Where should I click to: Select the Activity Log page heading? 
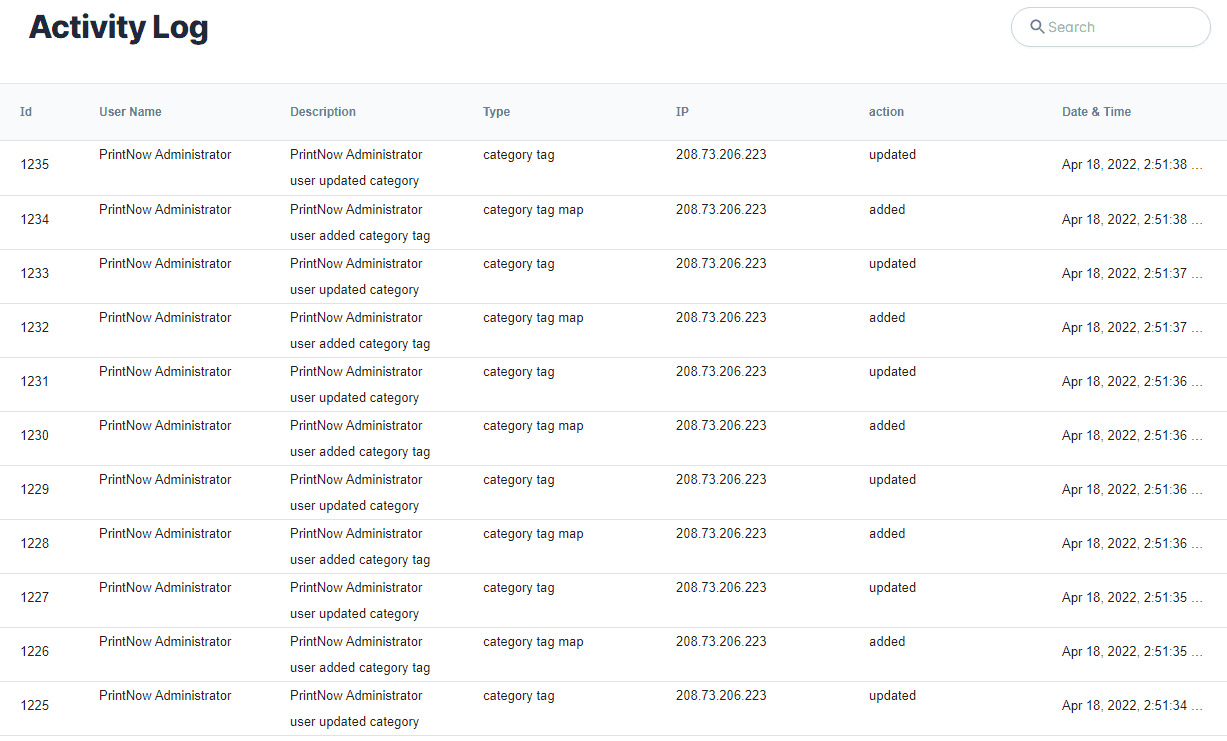coord(118,27)
